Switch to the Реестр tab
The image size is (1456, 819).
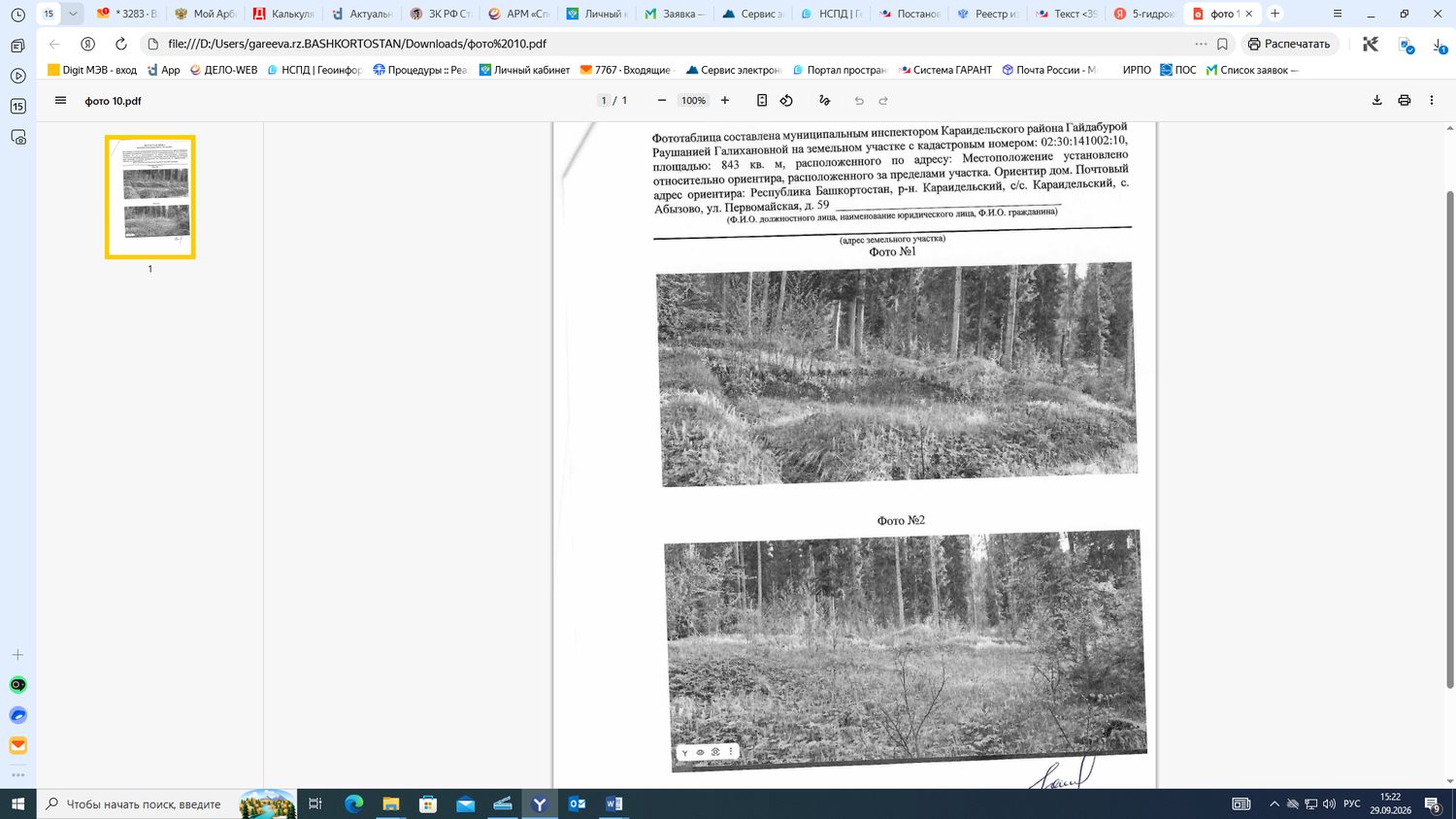pos(987,14)
